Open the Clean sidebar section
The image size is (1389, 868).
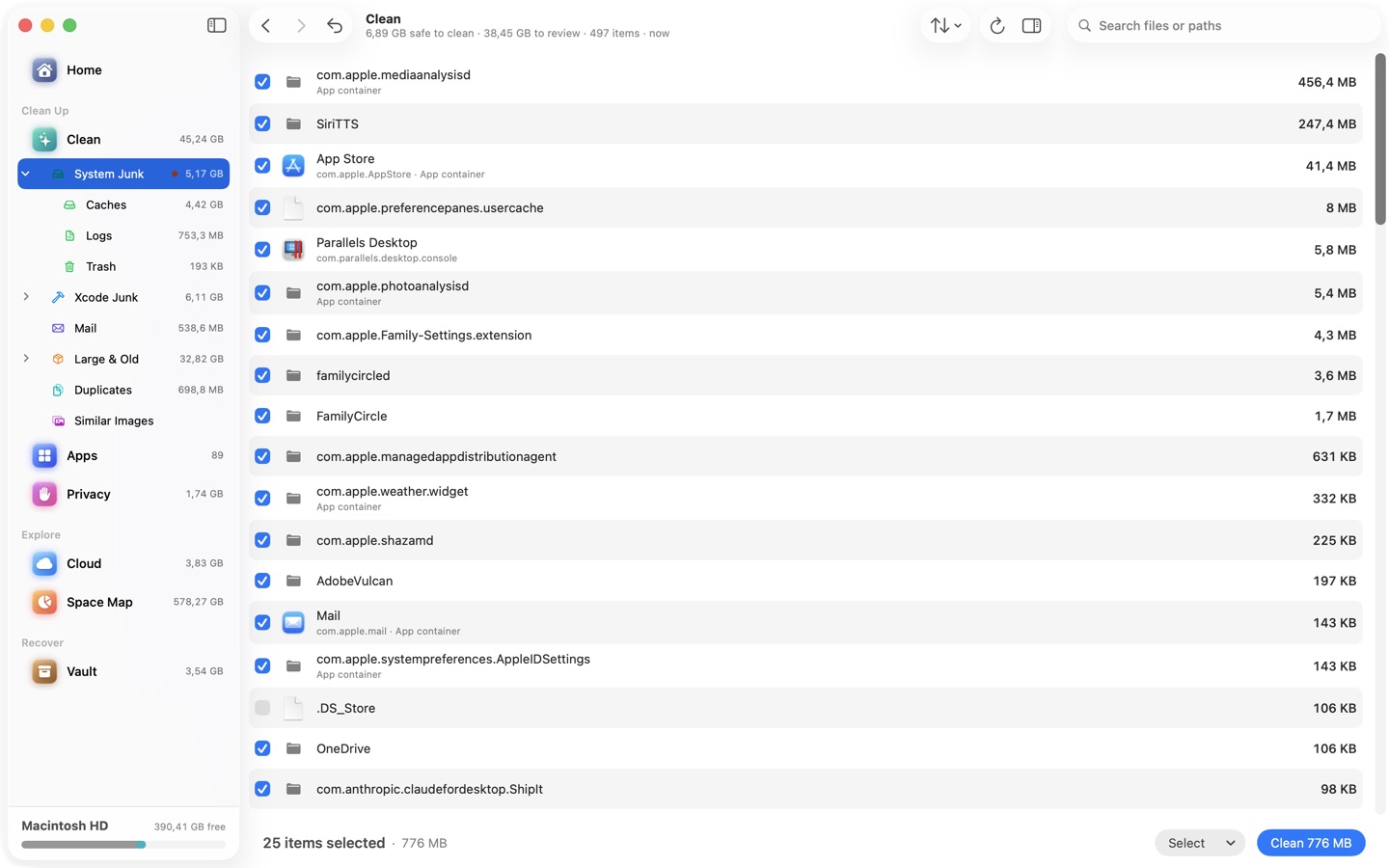click(123, 139)
